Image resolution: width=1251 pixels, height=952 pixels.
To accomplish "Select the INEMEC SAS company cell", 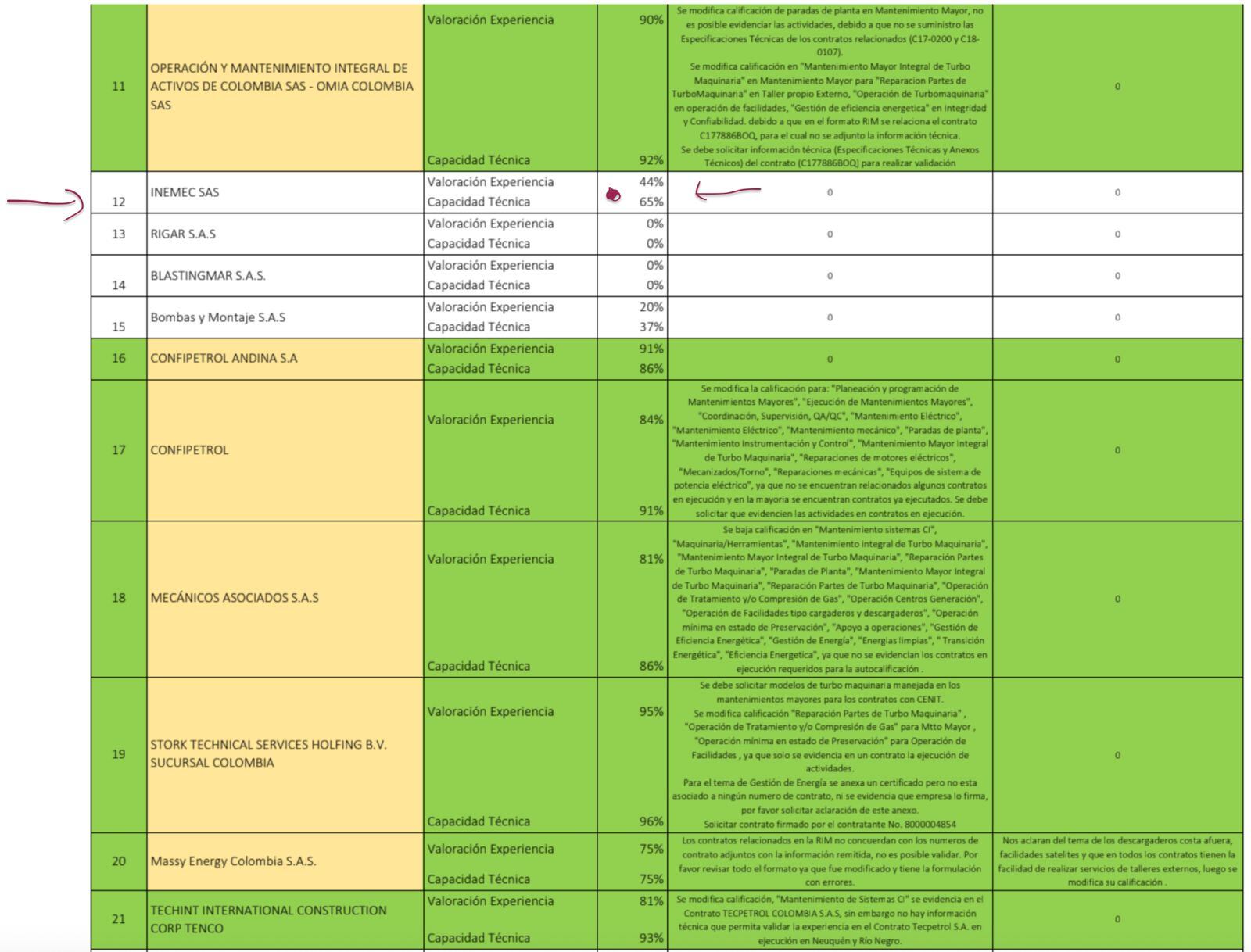I will (285, 192).
